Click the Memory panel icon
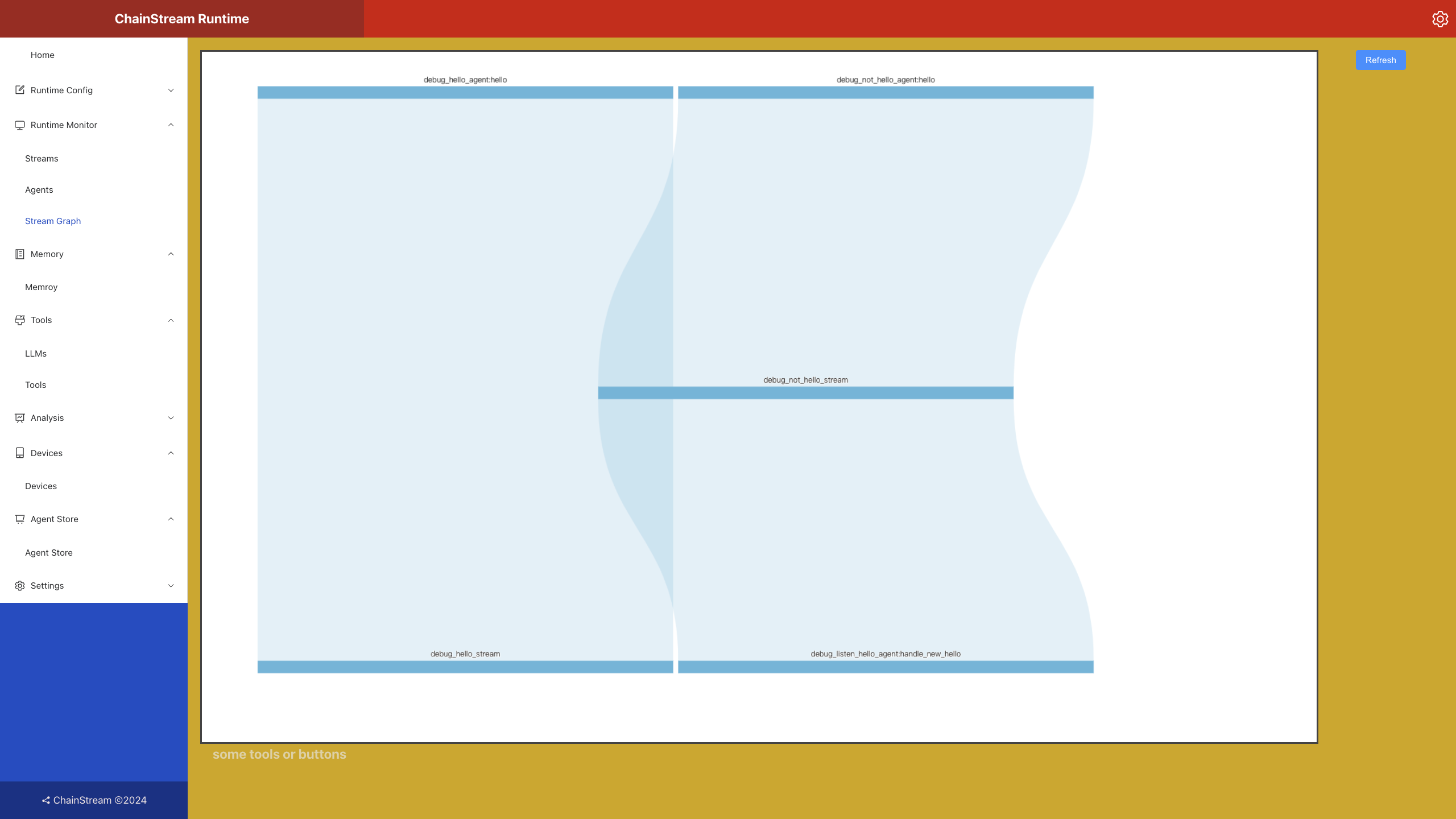1456x819 pixels. pyautogui.click(x=19, y=254)
